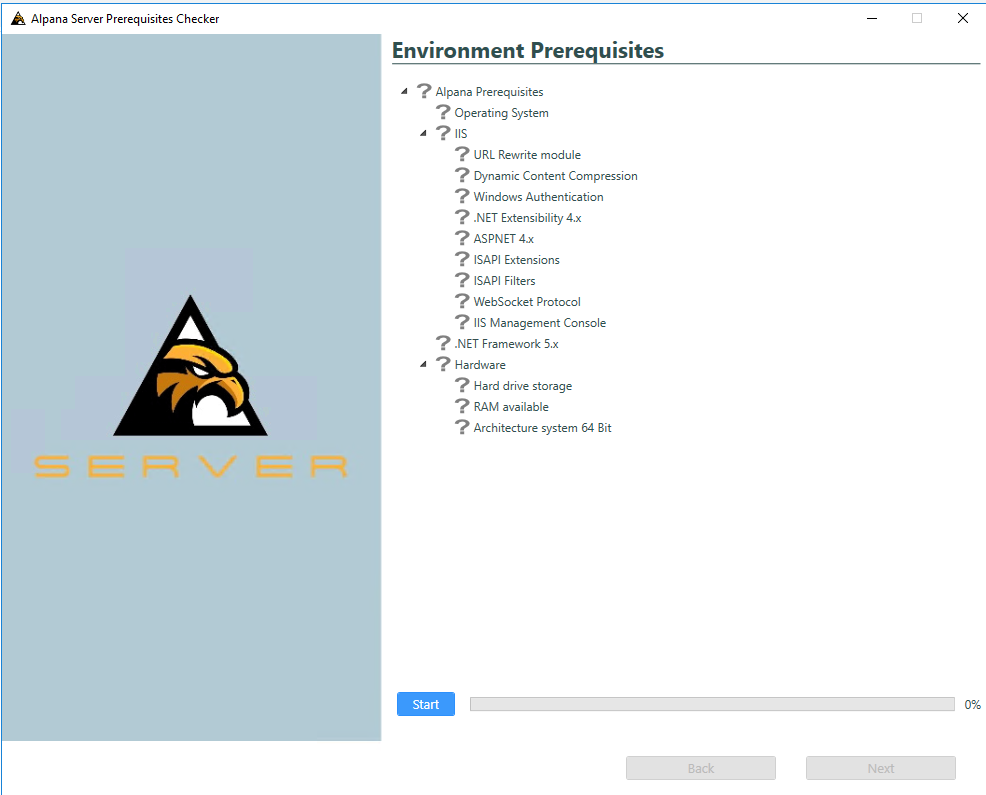Collapse the Alpana Prerequisites tree node
This screenshot has width=986, height=795.
[x=404, y=92]
